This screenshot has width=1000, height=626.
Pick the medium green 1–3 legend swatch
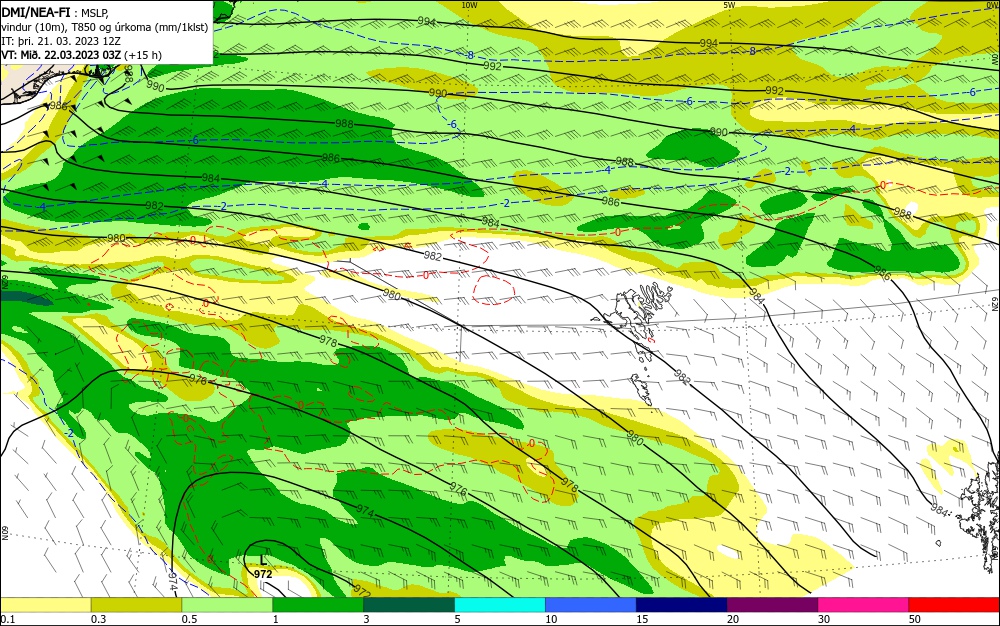tap(318, 605)
